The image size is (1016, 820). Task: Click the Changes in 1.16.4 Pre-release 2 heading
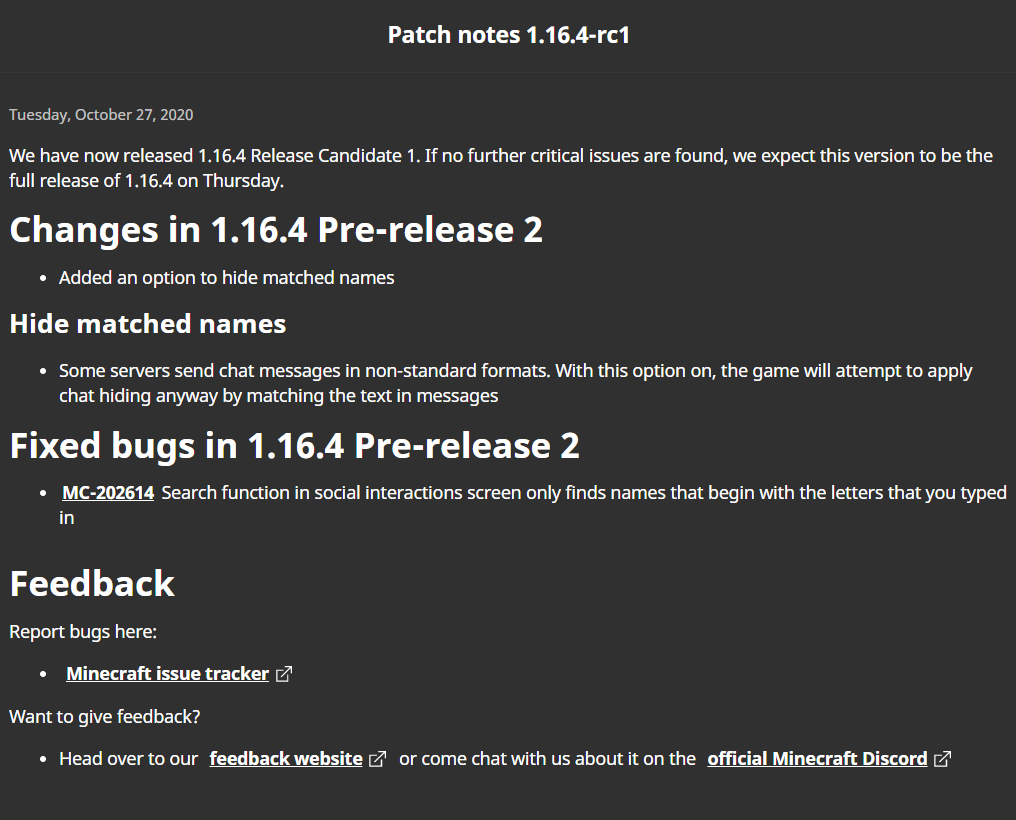[276, 230]
